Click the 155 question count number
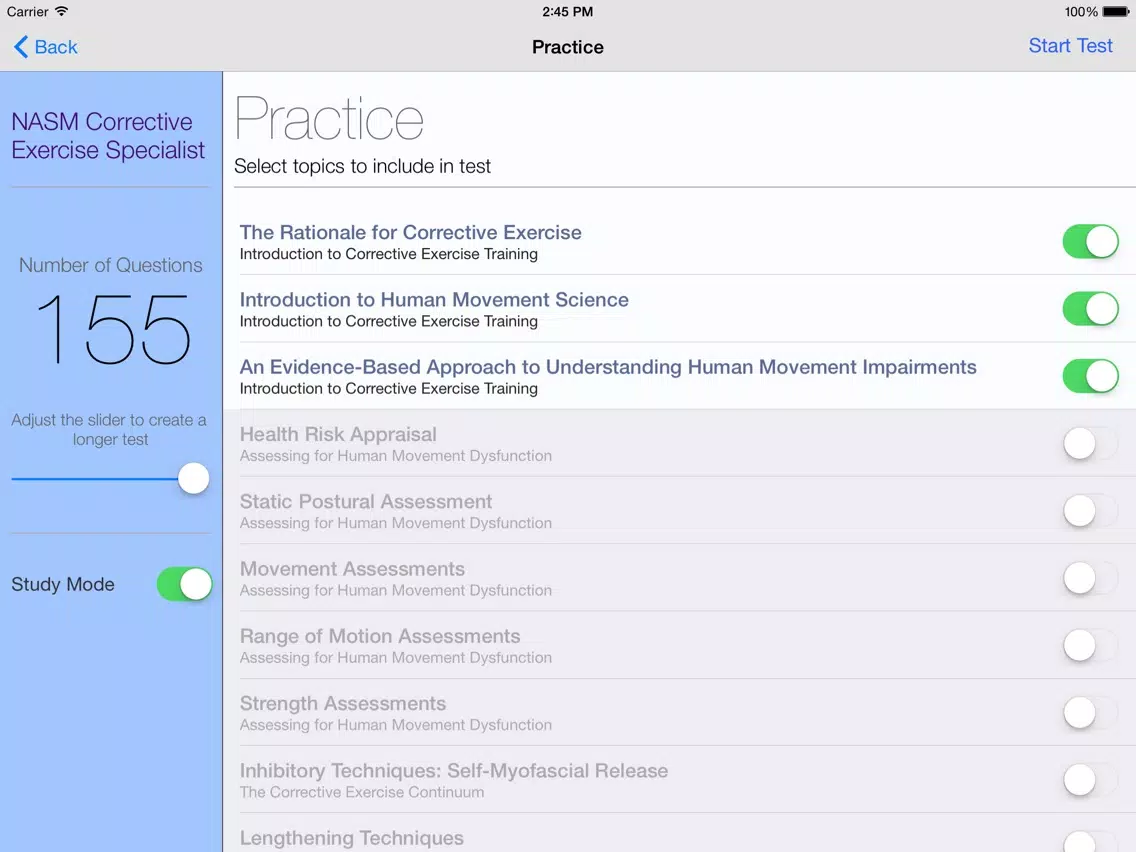The height and width of the screenshot is (852, 1136). point(113,329)
